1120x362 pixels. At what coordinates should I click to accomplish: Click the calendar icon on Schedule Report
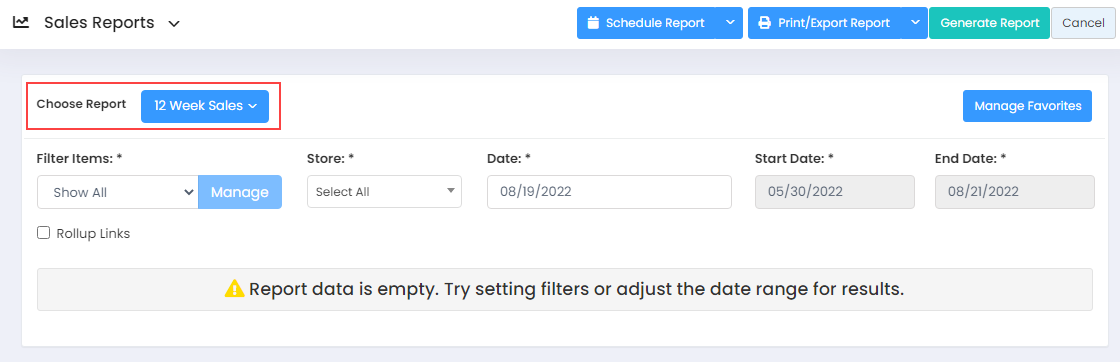click(592, 23)
